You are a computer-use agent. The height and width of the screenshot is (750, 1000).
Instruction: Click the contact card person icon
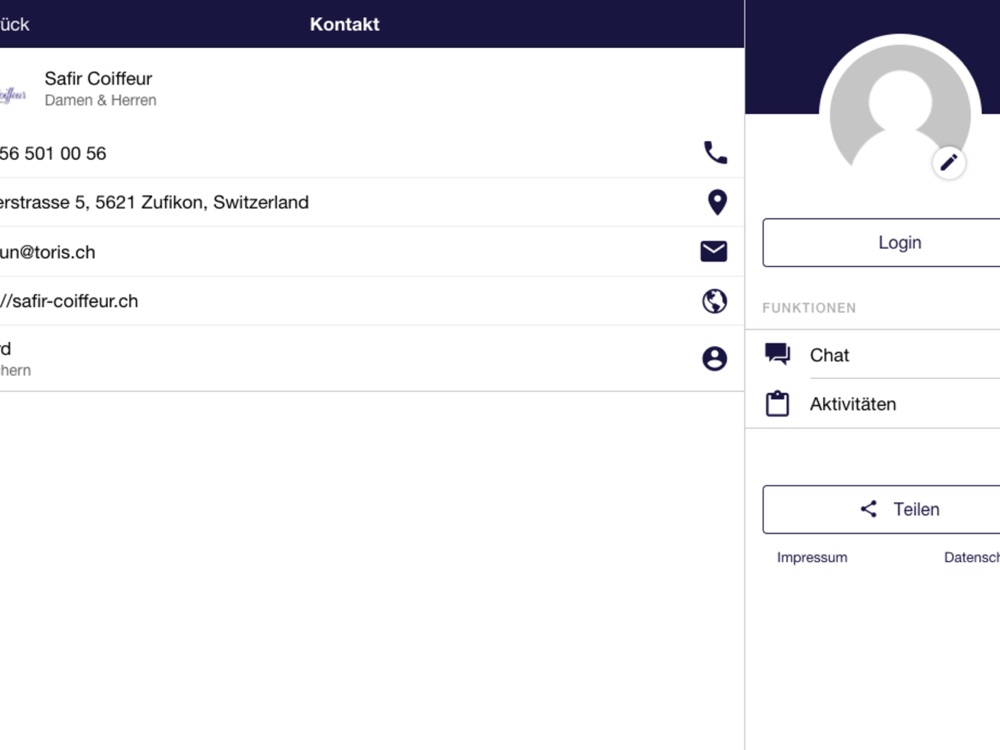coord(714,358)
